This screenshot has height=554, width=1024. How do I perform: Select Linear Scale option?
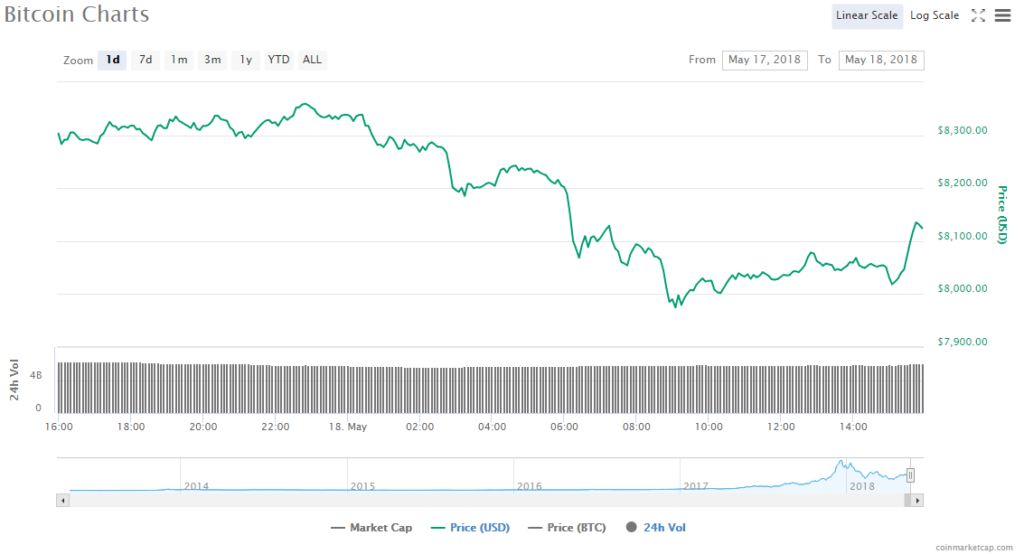(x=867, y=15)
